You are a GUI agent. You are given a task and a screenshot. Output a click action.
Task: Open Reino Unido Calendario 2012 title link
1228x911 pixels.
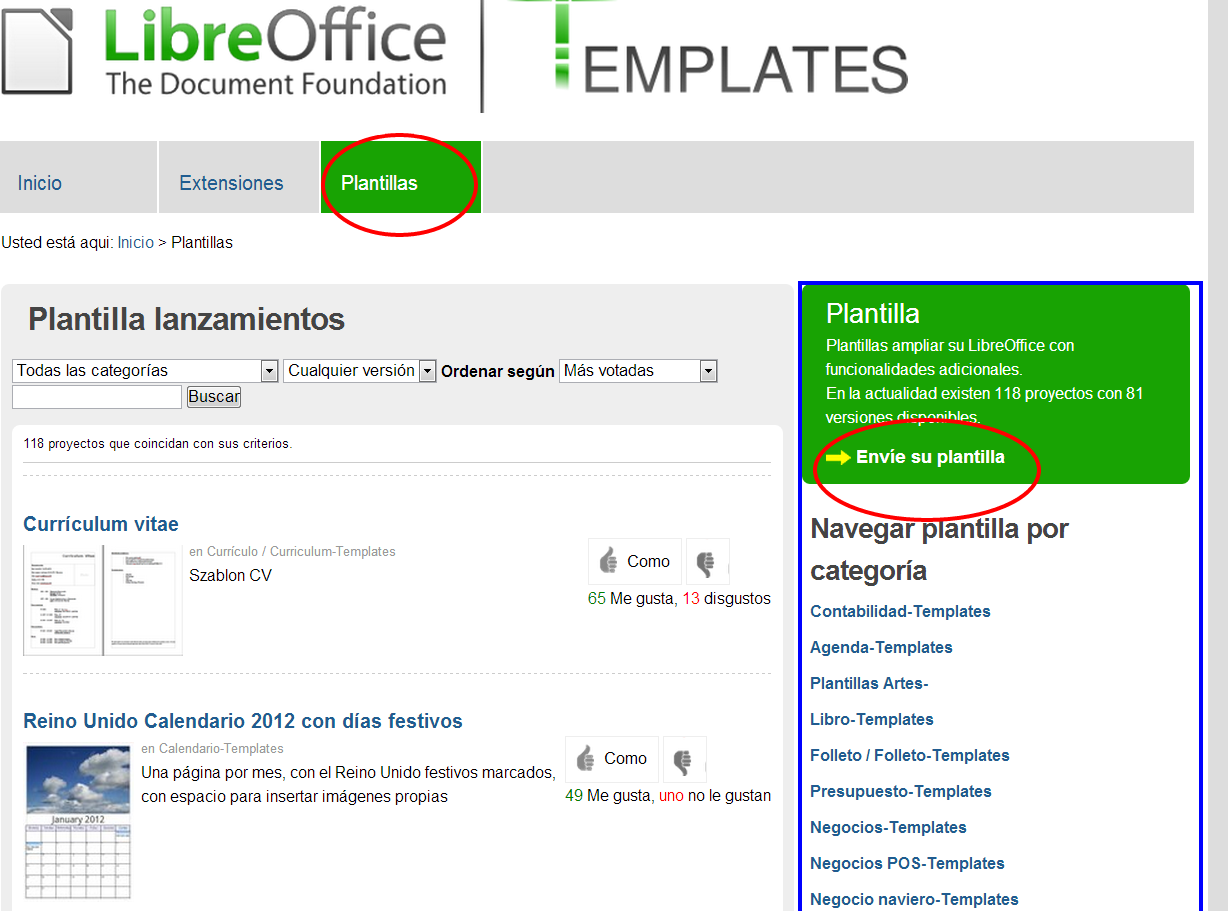click(243, 721)
